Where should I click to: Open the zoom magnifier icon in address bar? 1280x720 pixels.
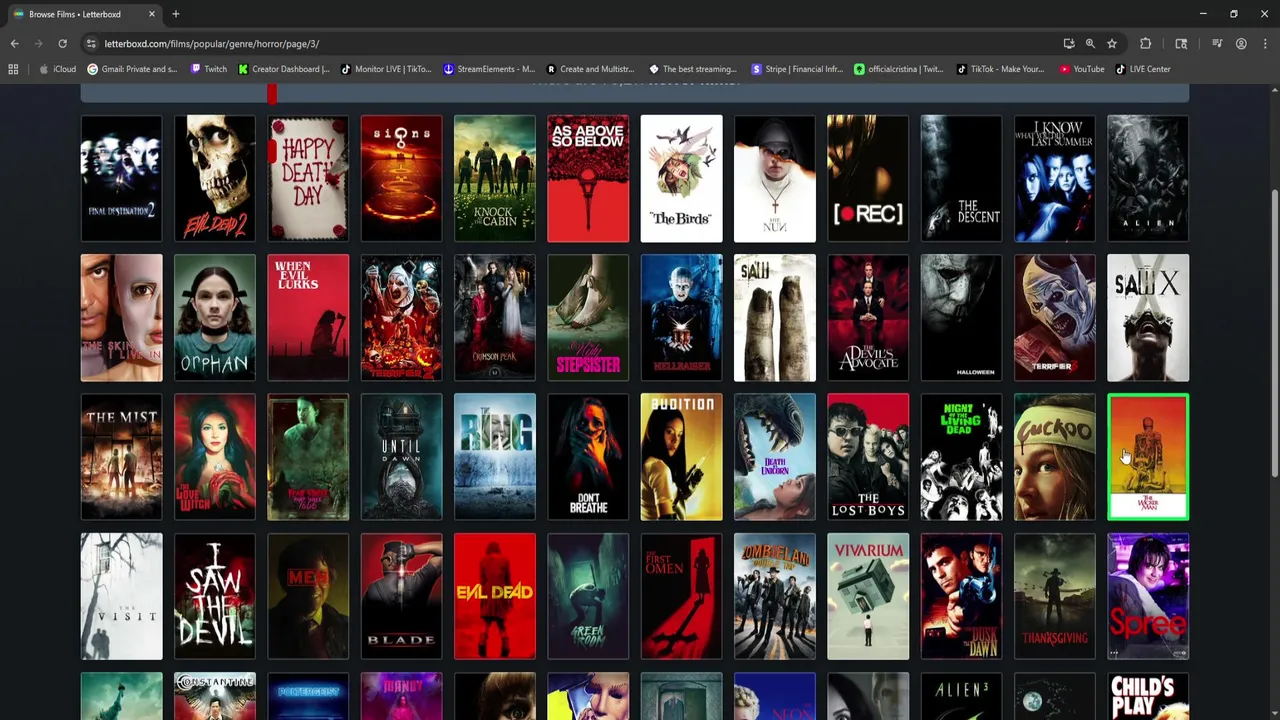(1090, 44)
